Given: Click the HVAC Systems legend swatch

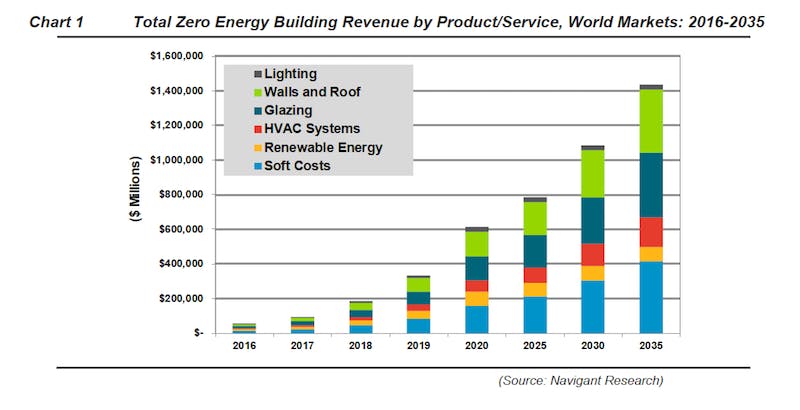Looking at the screenshot, I should 258,129.
